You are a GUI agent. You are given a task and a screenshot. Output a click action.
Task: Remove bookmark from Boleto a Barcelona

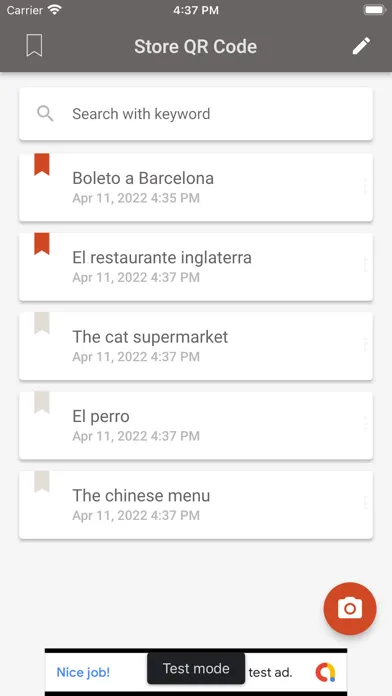(42, 164)
